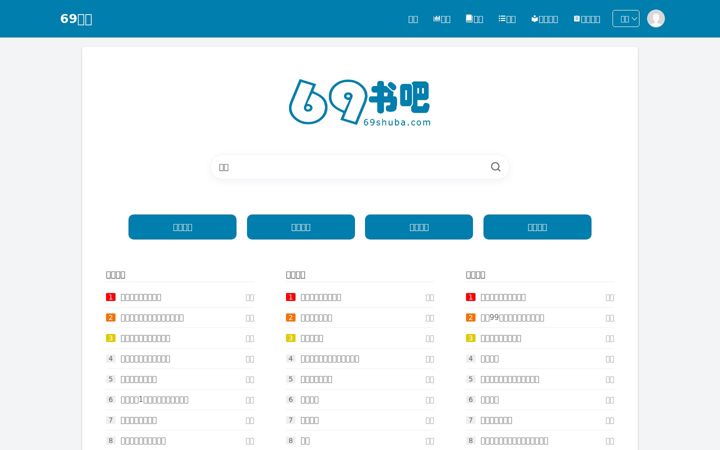720x450 pixels.
Task: Open the header dropdown with chevron
Action: point(626,19)
